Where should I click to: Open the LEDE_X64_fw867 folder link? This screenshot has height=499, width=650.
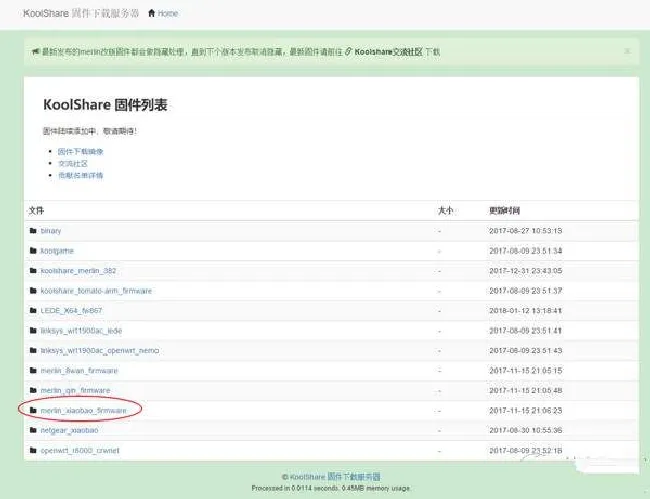tap(71, 310)
